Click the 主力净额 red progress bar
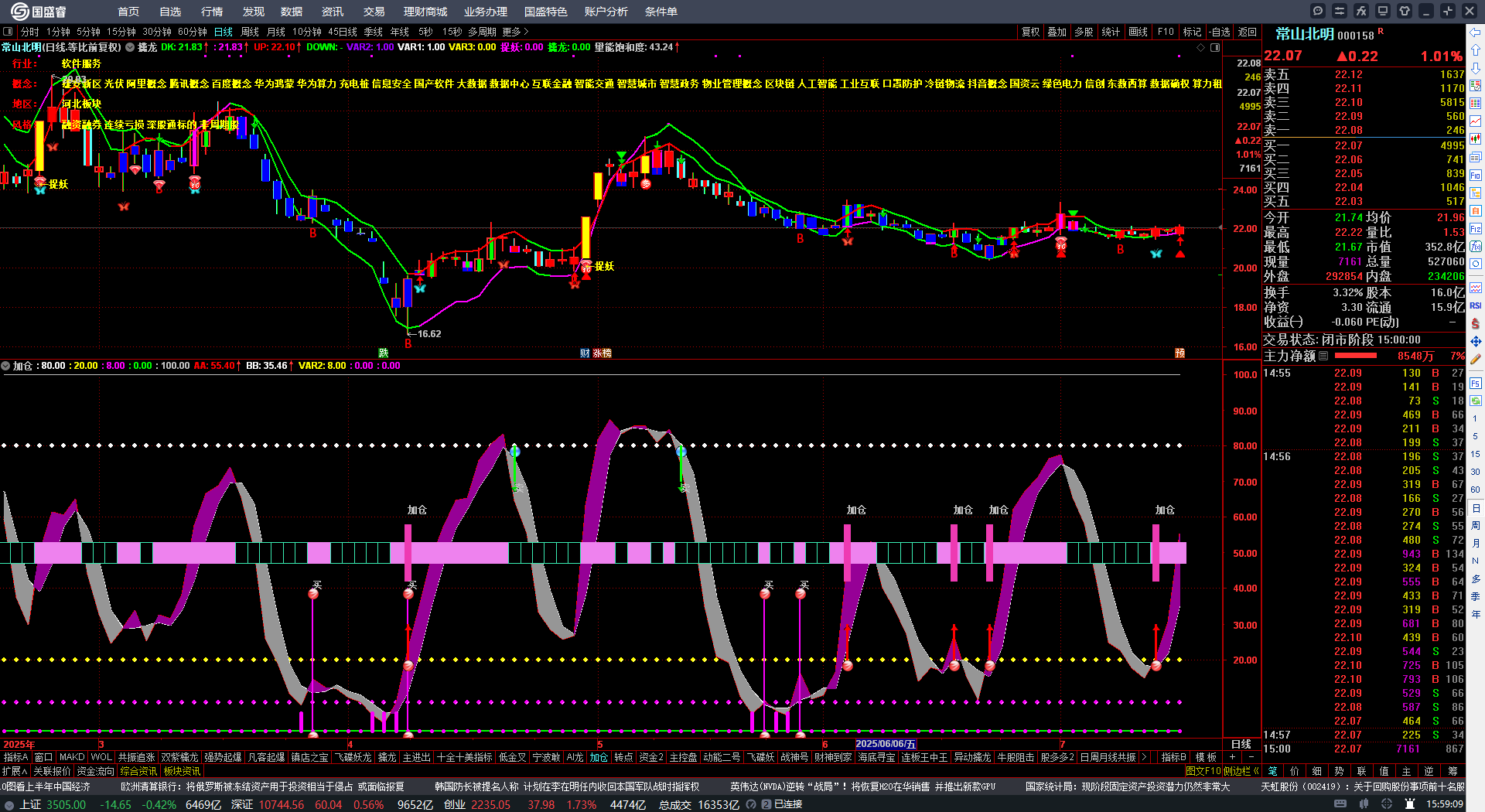Image resolution: width=1485 pixels, height=812 pixels. 1355,356
